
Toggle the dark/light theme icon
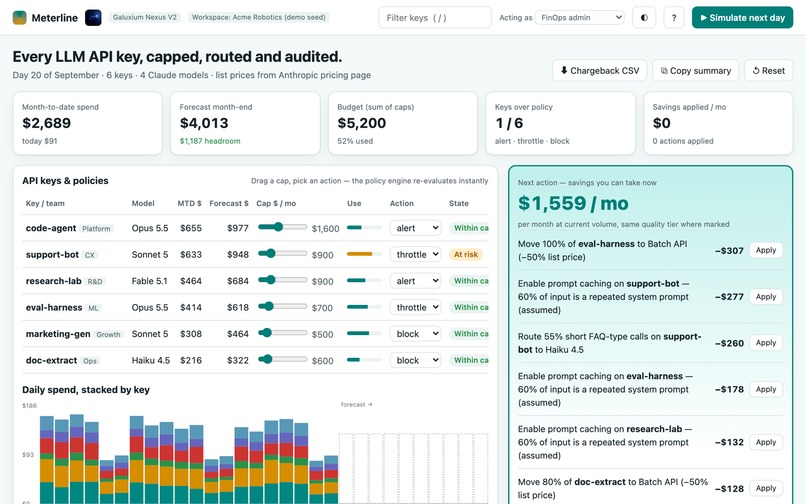(644, 17)
